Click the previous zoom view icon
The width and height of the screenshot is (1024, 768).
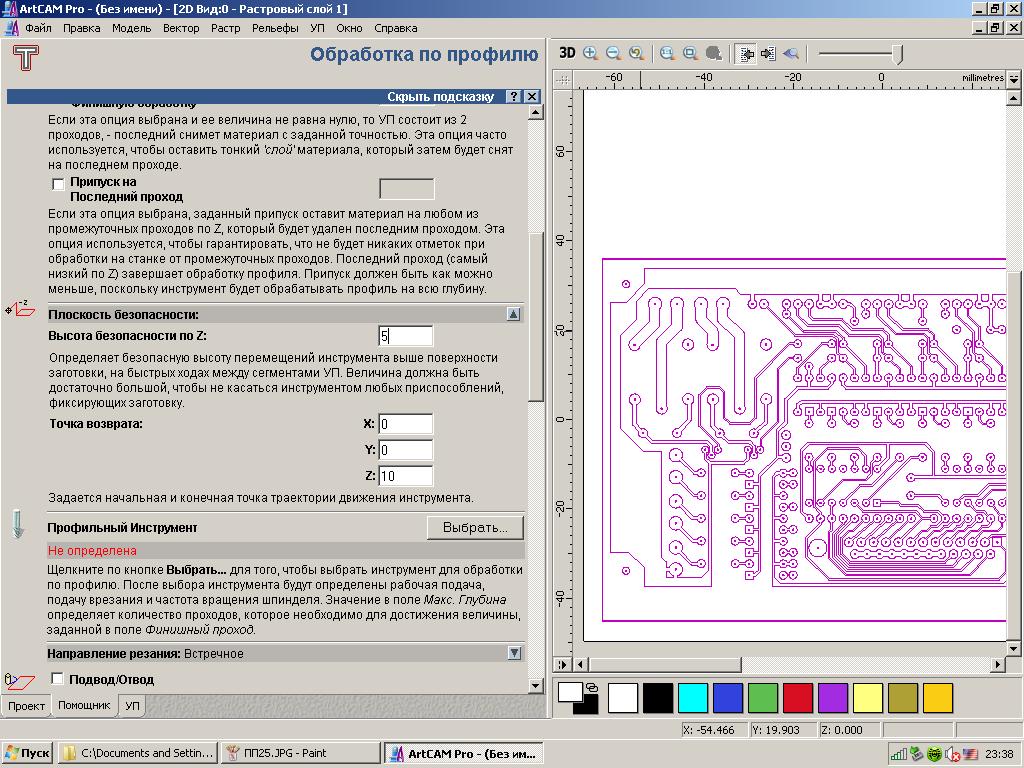636,54
